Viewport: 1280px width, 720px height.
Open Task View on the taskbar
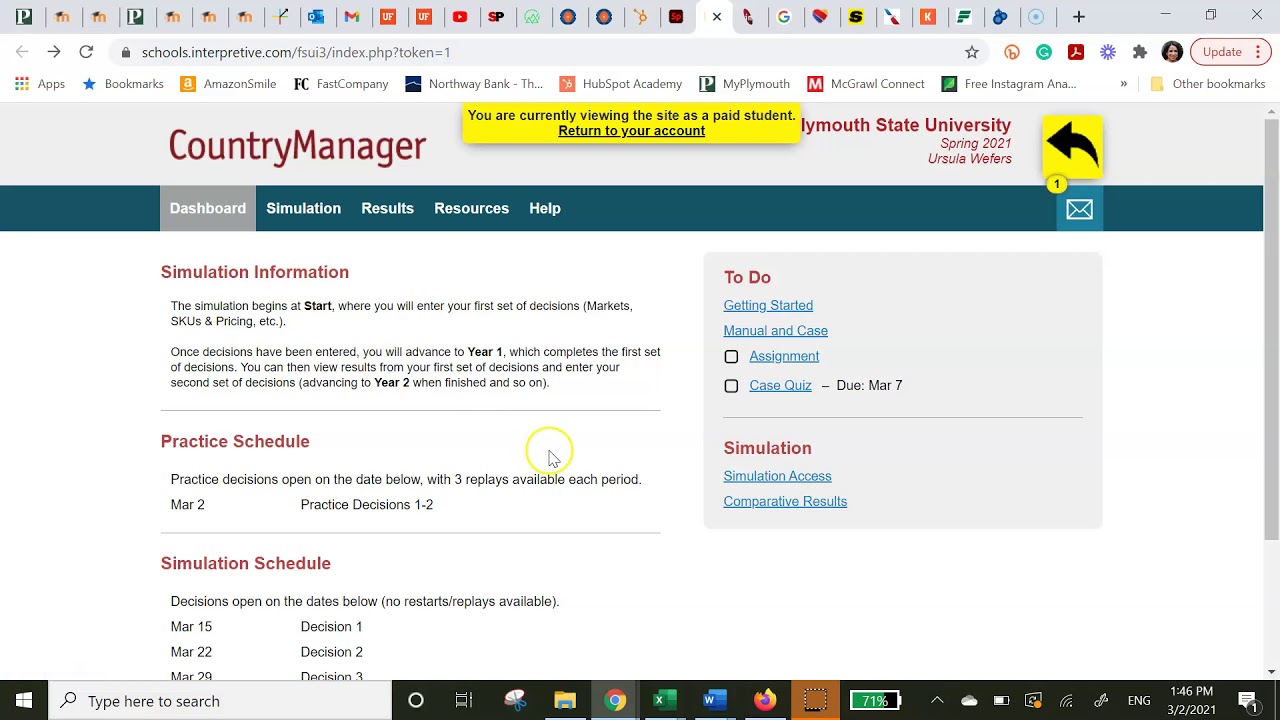(x=464, y=700)
